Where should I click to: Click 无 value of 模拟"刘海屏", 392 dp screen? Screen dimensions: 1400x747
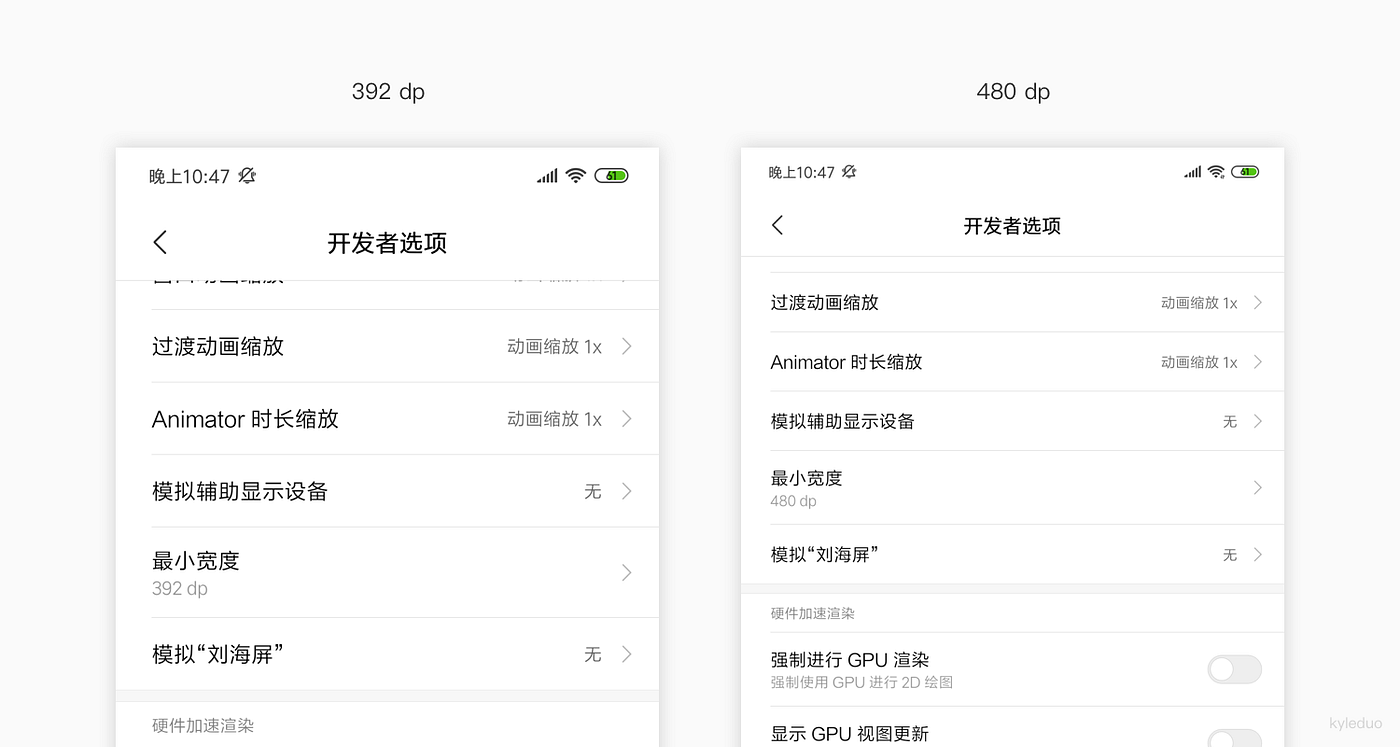pyautogui.click(x=593, y=654)
